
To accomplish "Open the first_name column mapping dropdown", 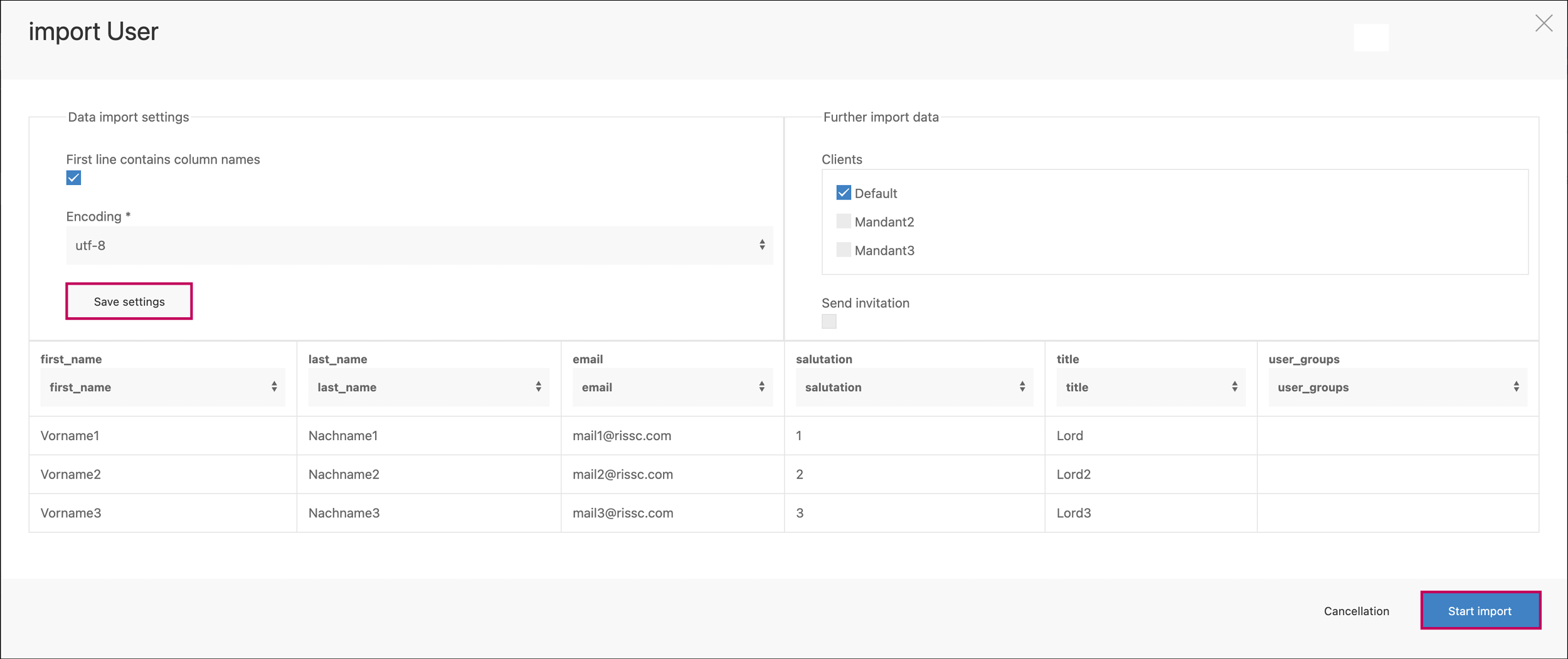I will 162,387.
